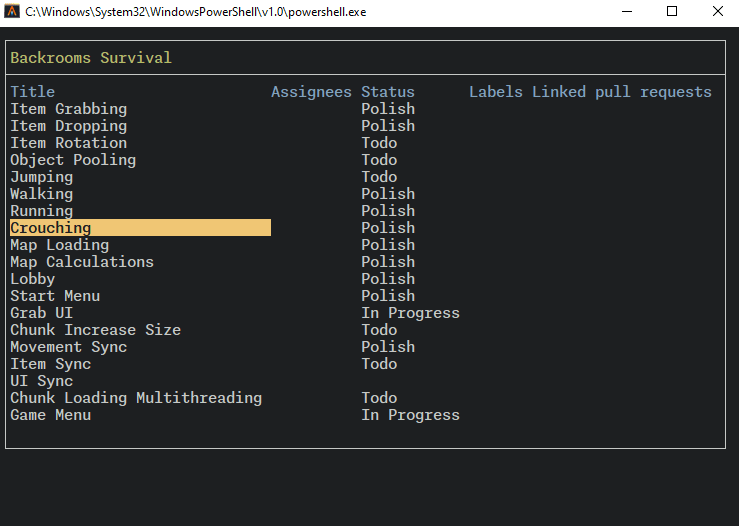Screen dimensions: 739x526
Task: Close the PowerShell window
Action: click(x=716, y=11)
